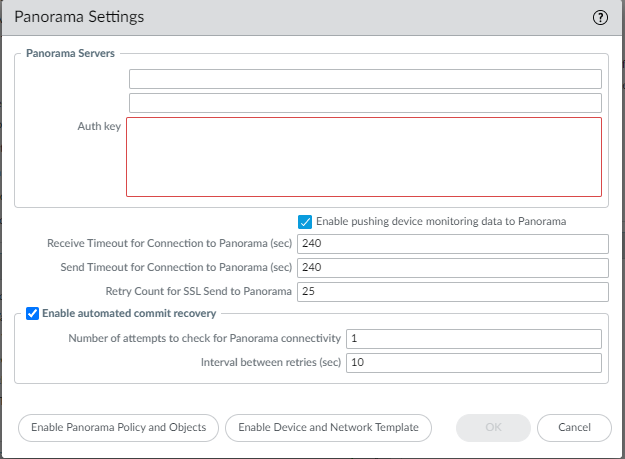The width and height of the screenshot is (625, 459).
Task: Click the Panorama Servers section heading
Action: [70, 53]
